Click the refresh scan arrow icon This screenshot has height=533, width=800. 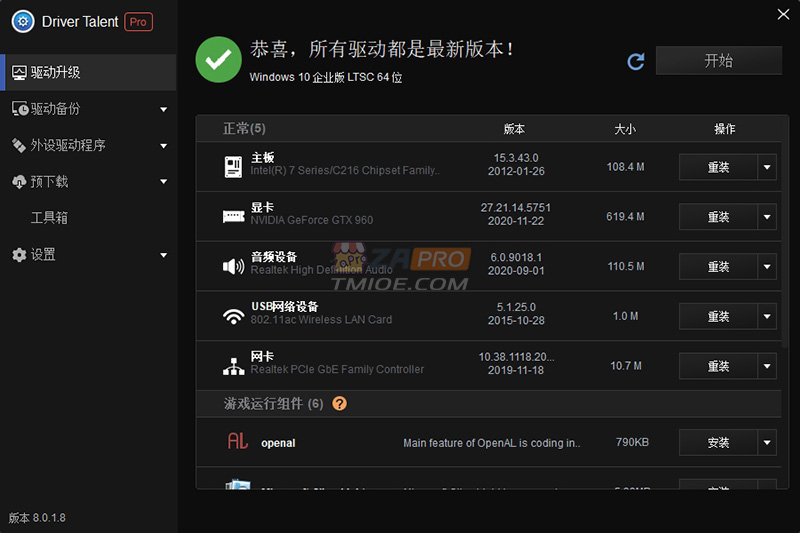[x=636, y=62]
